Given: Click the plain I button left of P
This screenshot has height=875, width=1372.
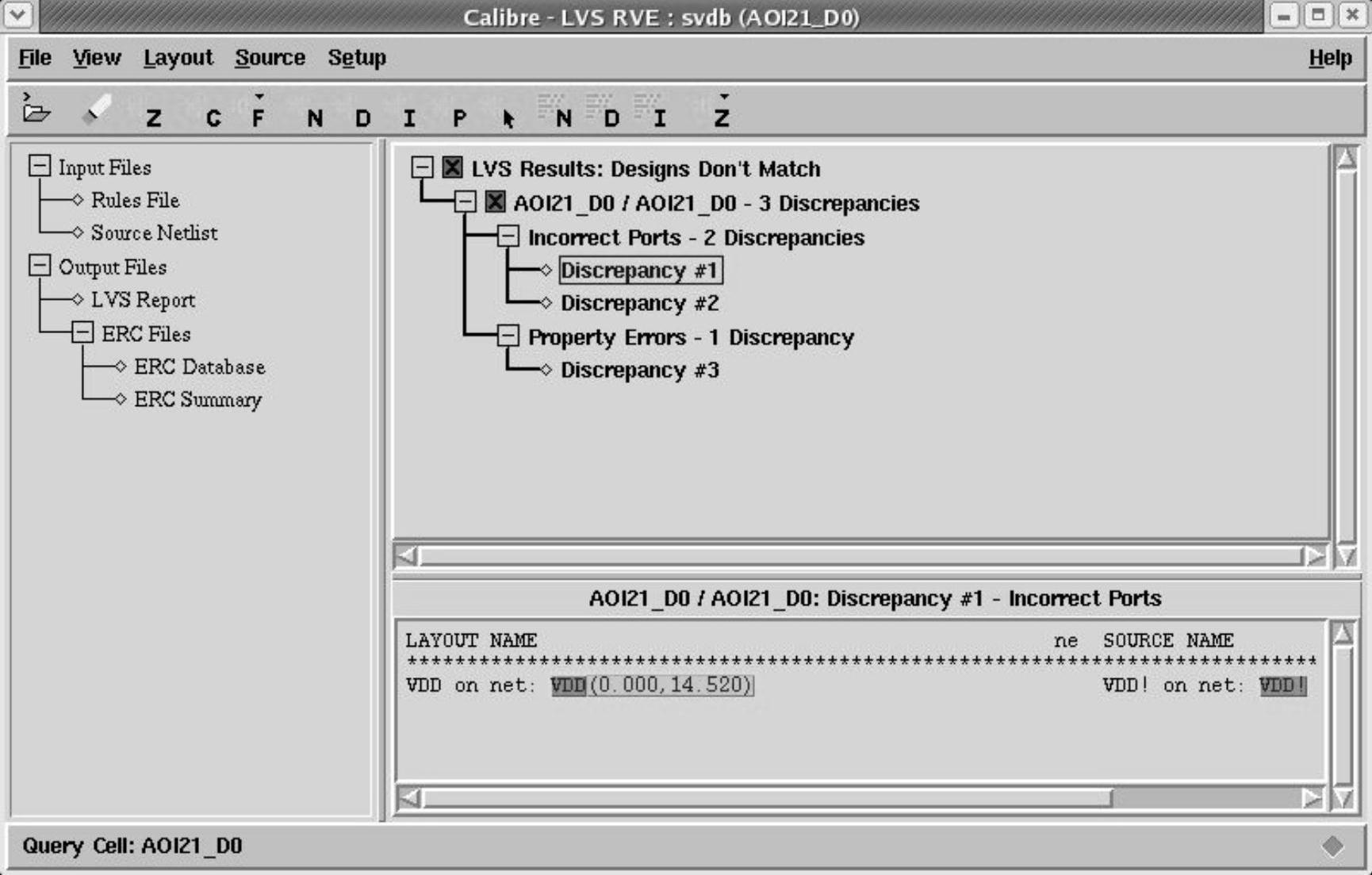Looking at the screenshot, I should (409, 119).
